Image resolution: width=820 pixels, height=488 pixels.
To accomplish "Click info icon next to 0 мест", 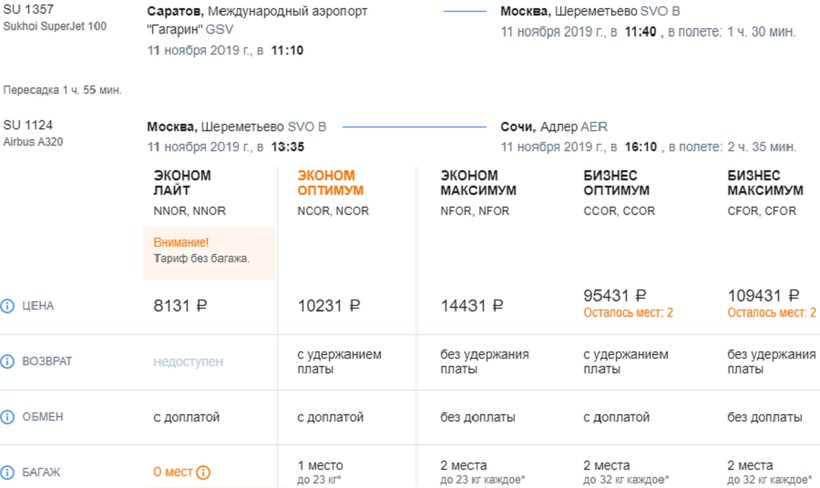I will point(203,472).
